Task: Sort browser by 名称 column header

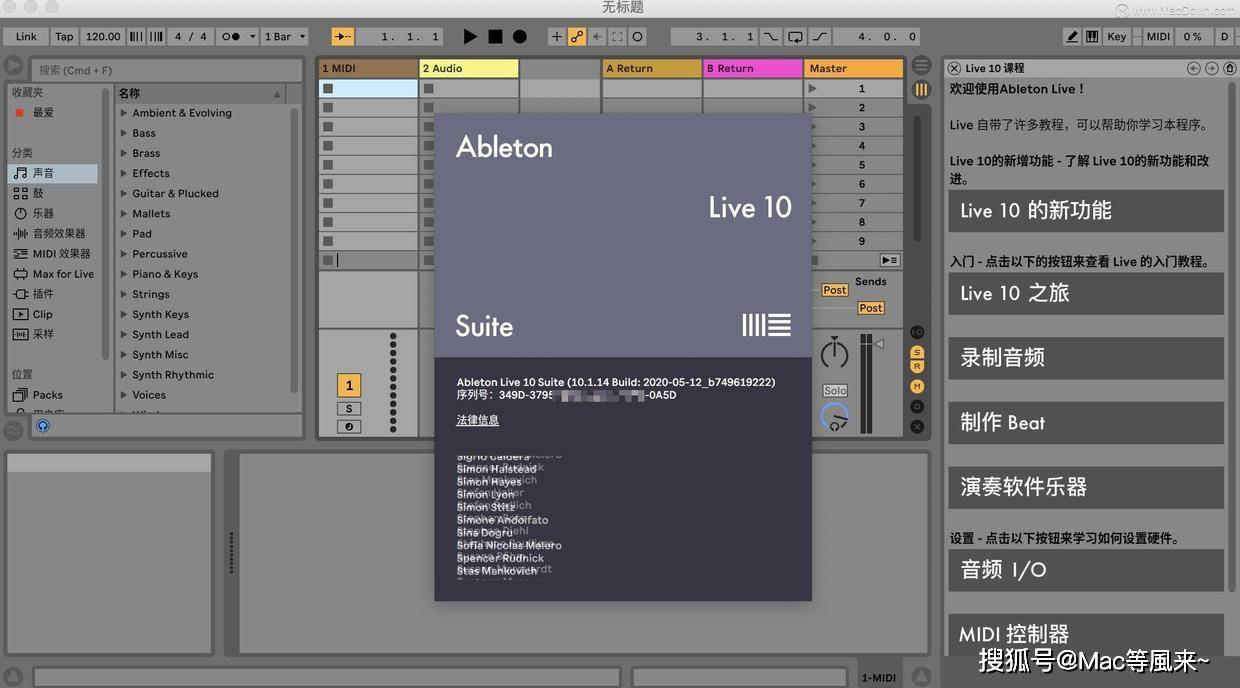Action: click(200, 93)
